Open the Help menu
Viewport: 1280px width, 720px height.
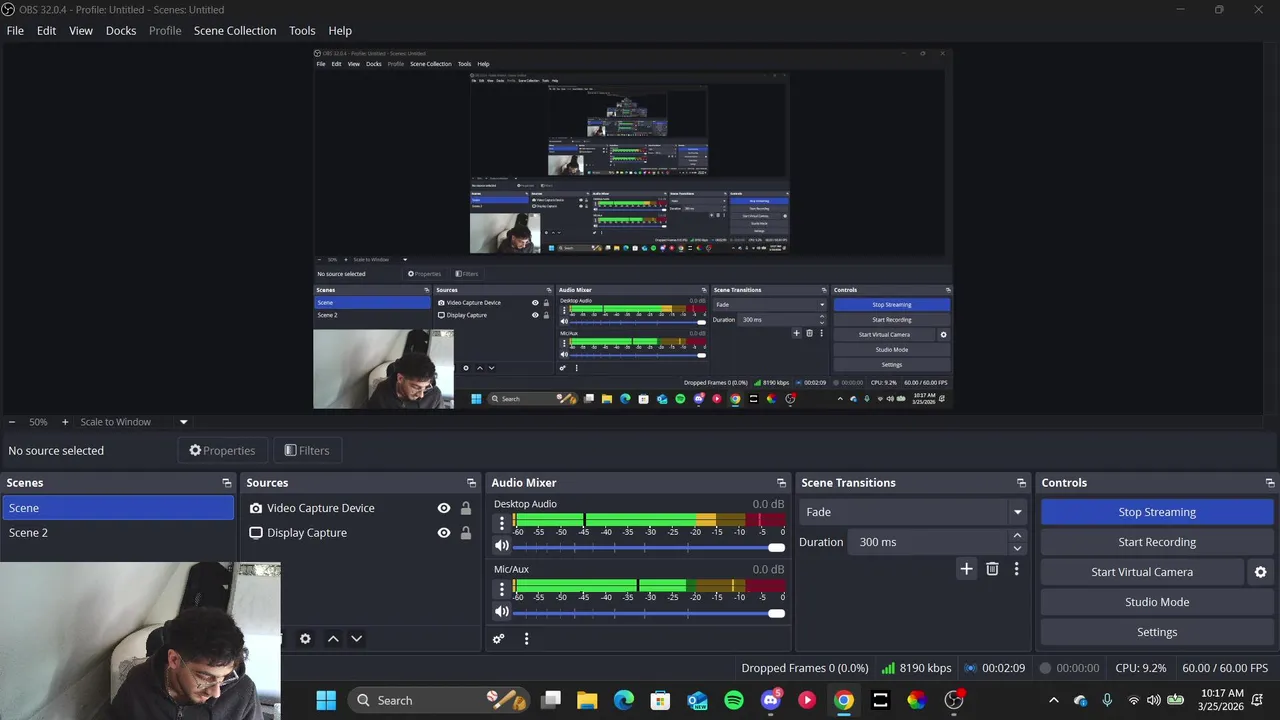(x=340, y=31)
